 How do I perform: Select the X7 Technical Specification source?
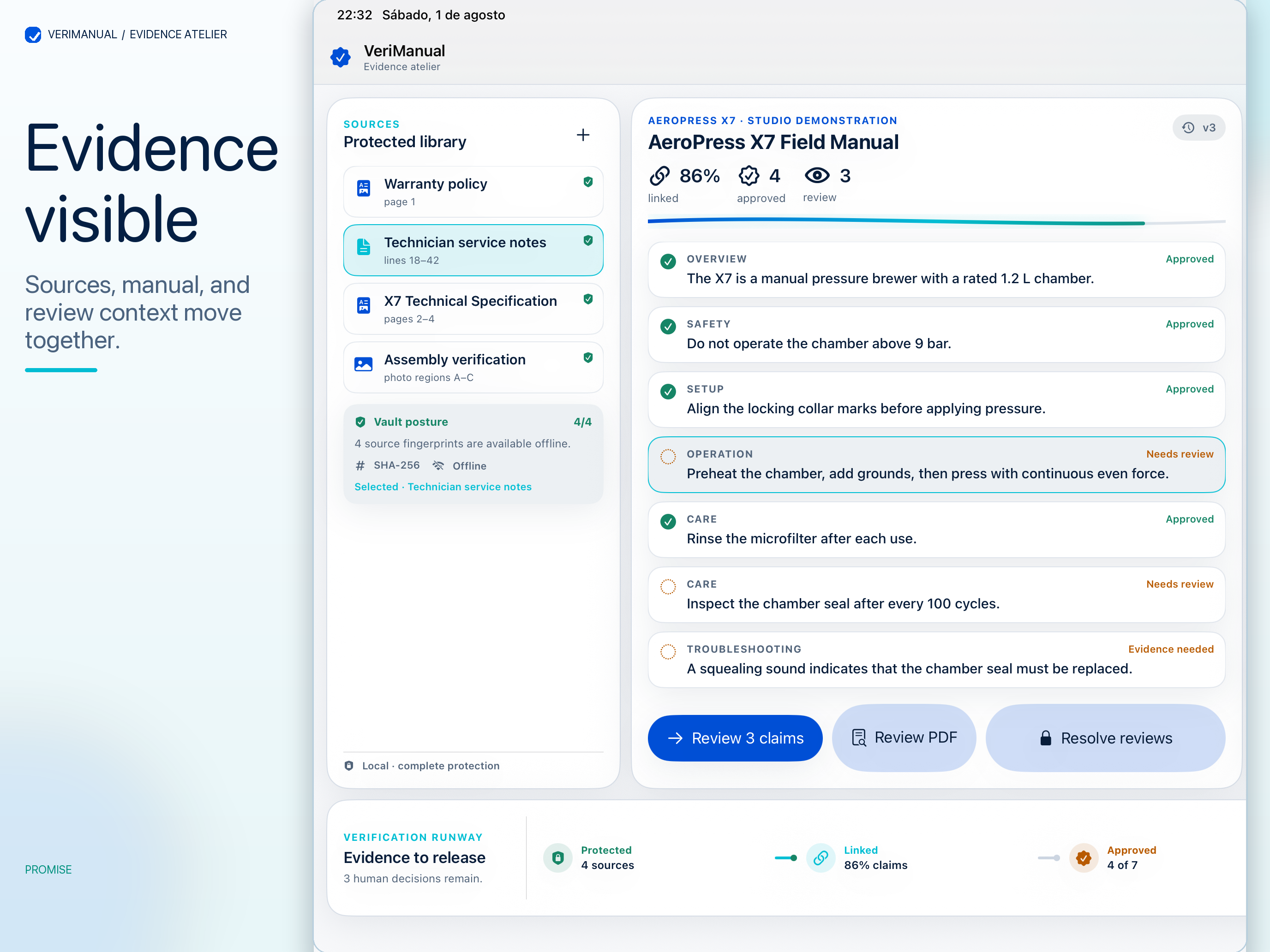pos(473,309)
